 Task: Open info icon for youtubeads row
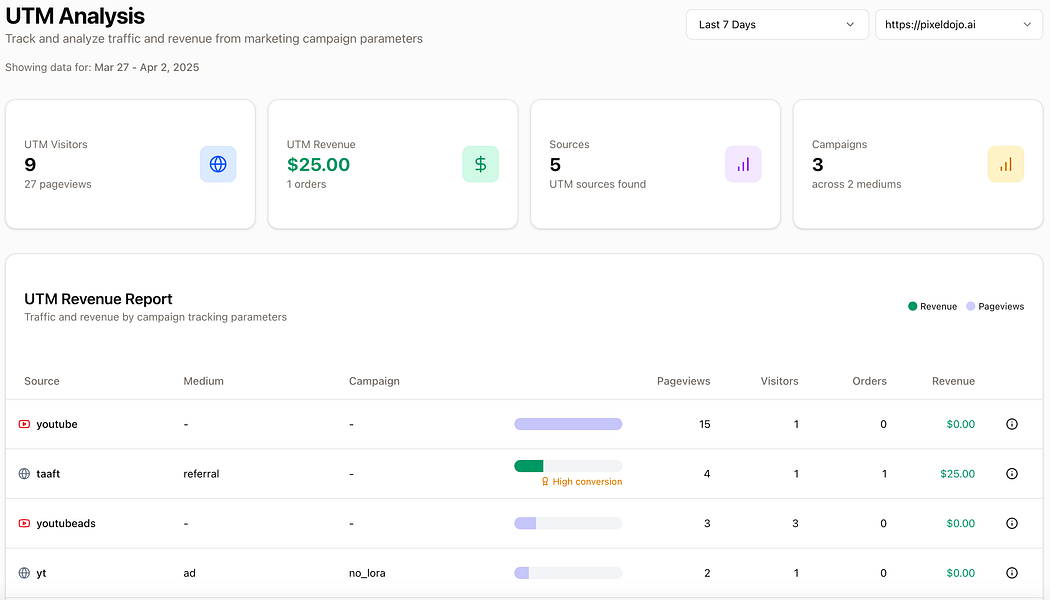pyautogui.click(x=1011, y=523)
